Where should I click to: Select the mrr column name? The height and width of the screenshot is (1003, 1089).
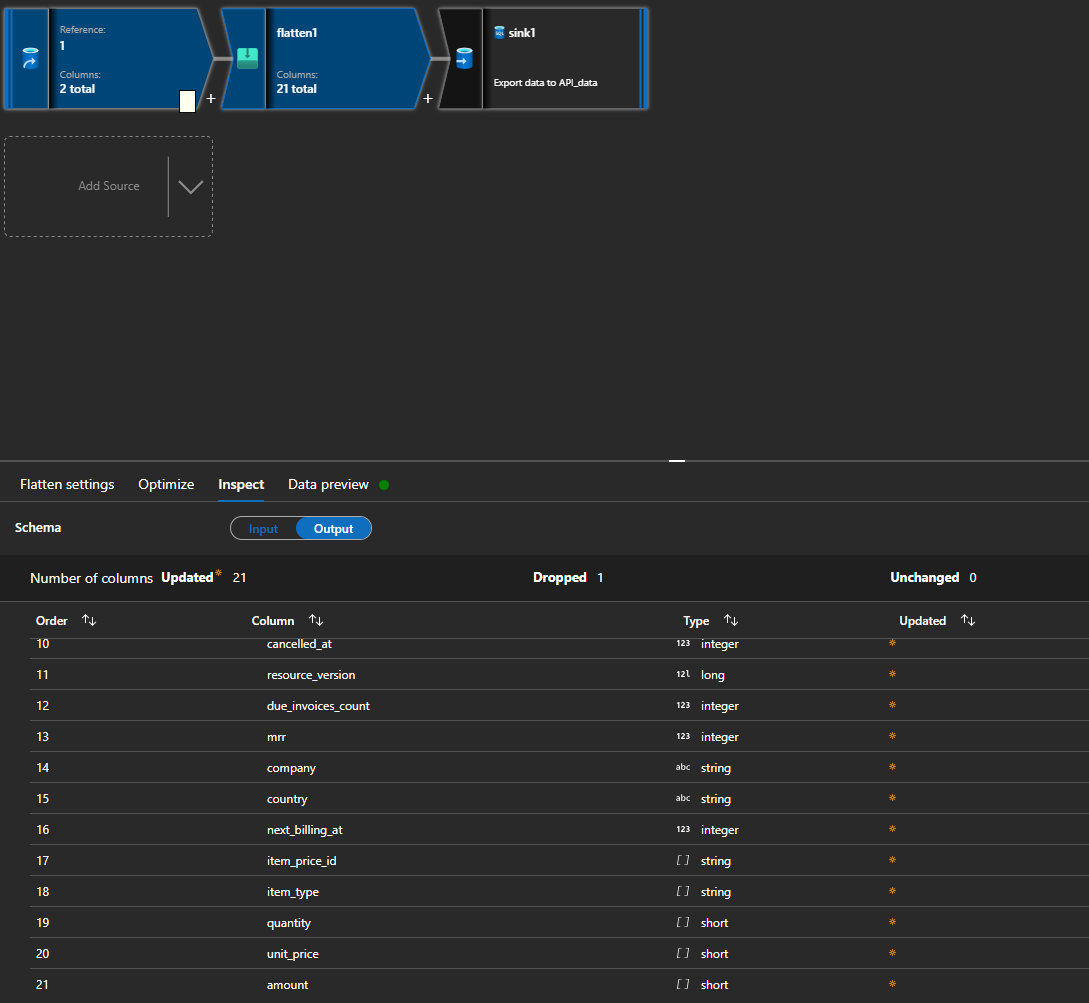pyautogui.click(x=276, y=737)
